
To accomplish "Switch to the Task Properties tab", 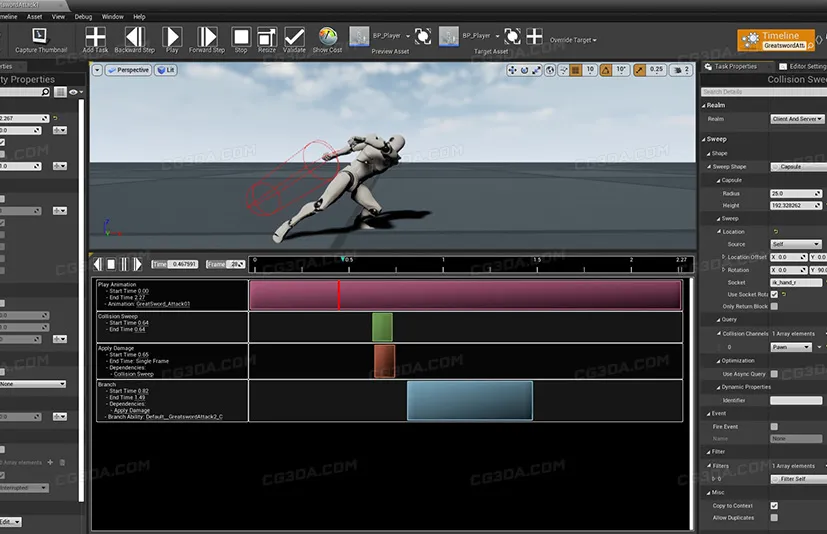I will [735, 66].
